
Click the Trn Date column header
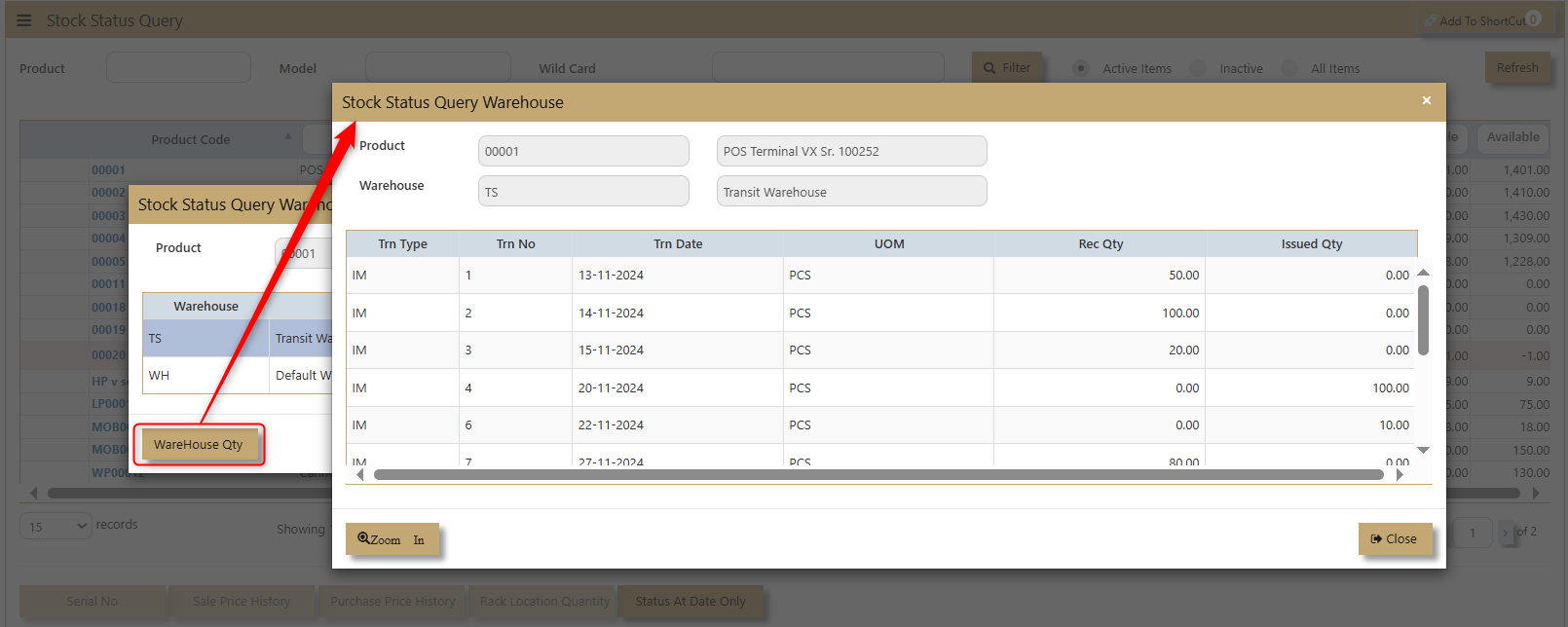pyautogui.click(x=678, y=243)
